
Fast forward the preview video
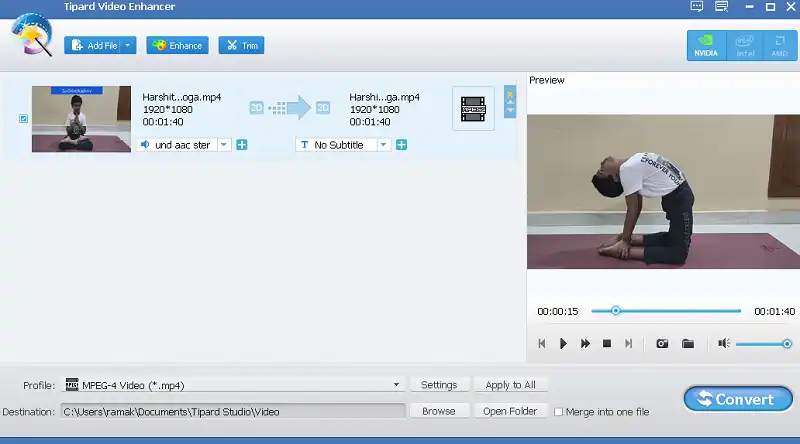point(585,344)
